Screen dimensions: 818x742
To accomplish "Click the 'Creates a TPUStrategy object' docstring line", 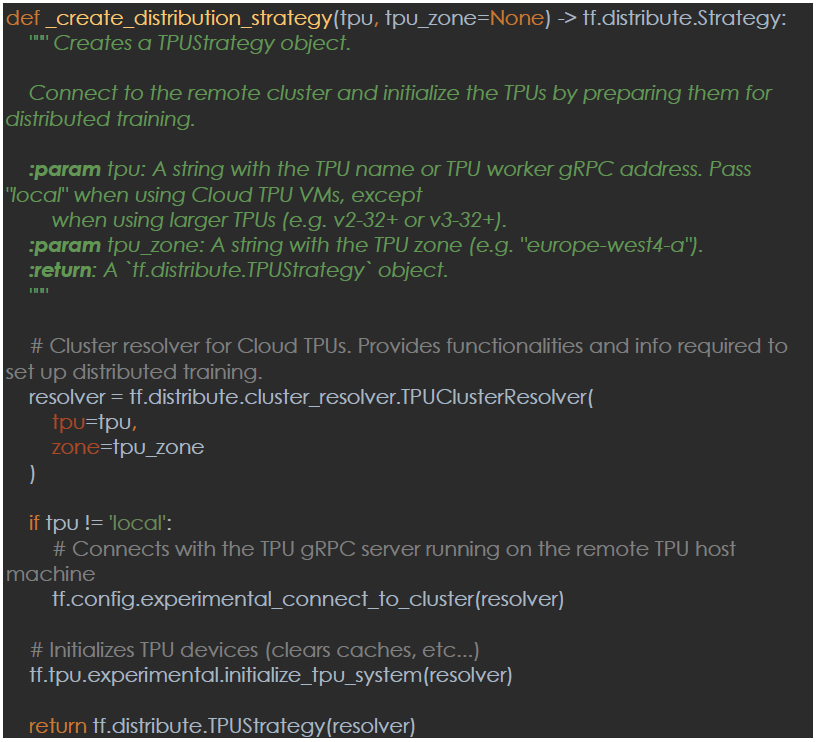I will [202, 44].
